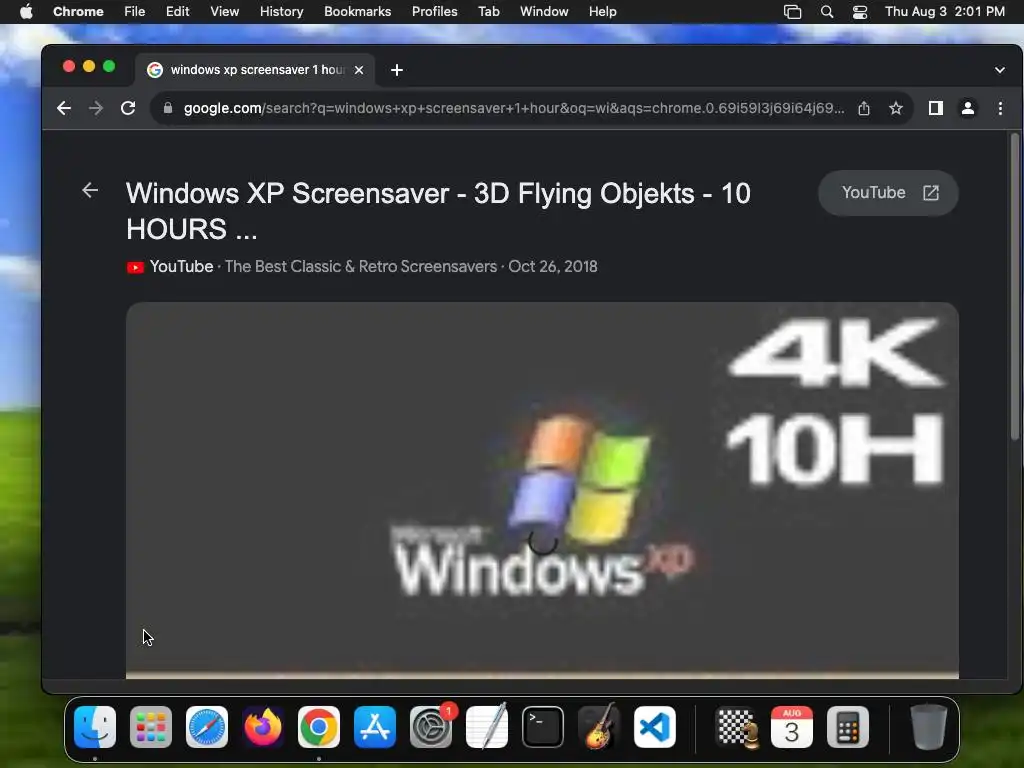Go back with the browser back arrow

[x=63, y=108]
